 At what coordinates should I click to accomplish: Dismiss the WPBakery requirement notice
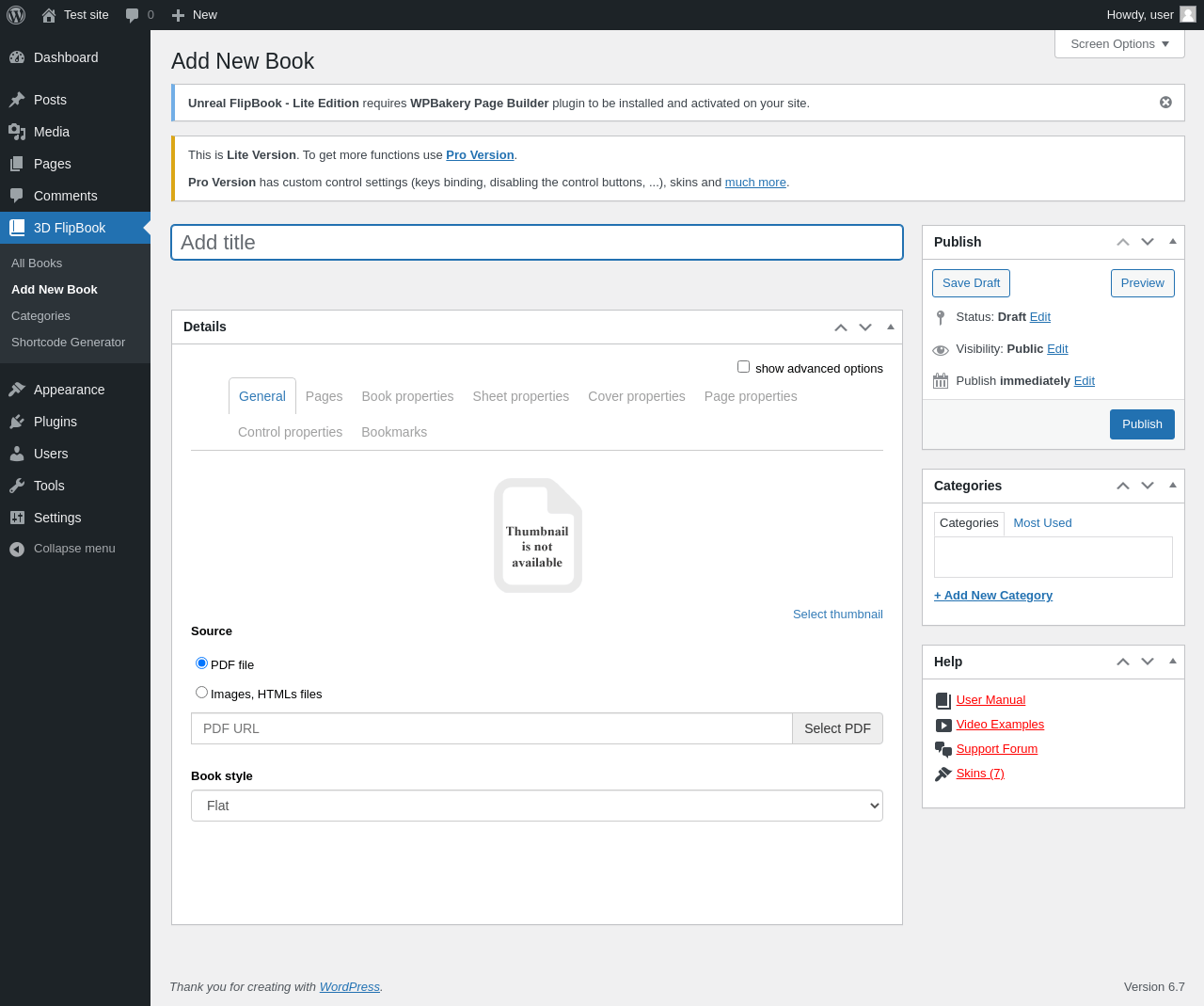(x=1165, y=103)
